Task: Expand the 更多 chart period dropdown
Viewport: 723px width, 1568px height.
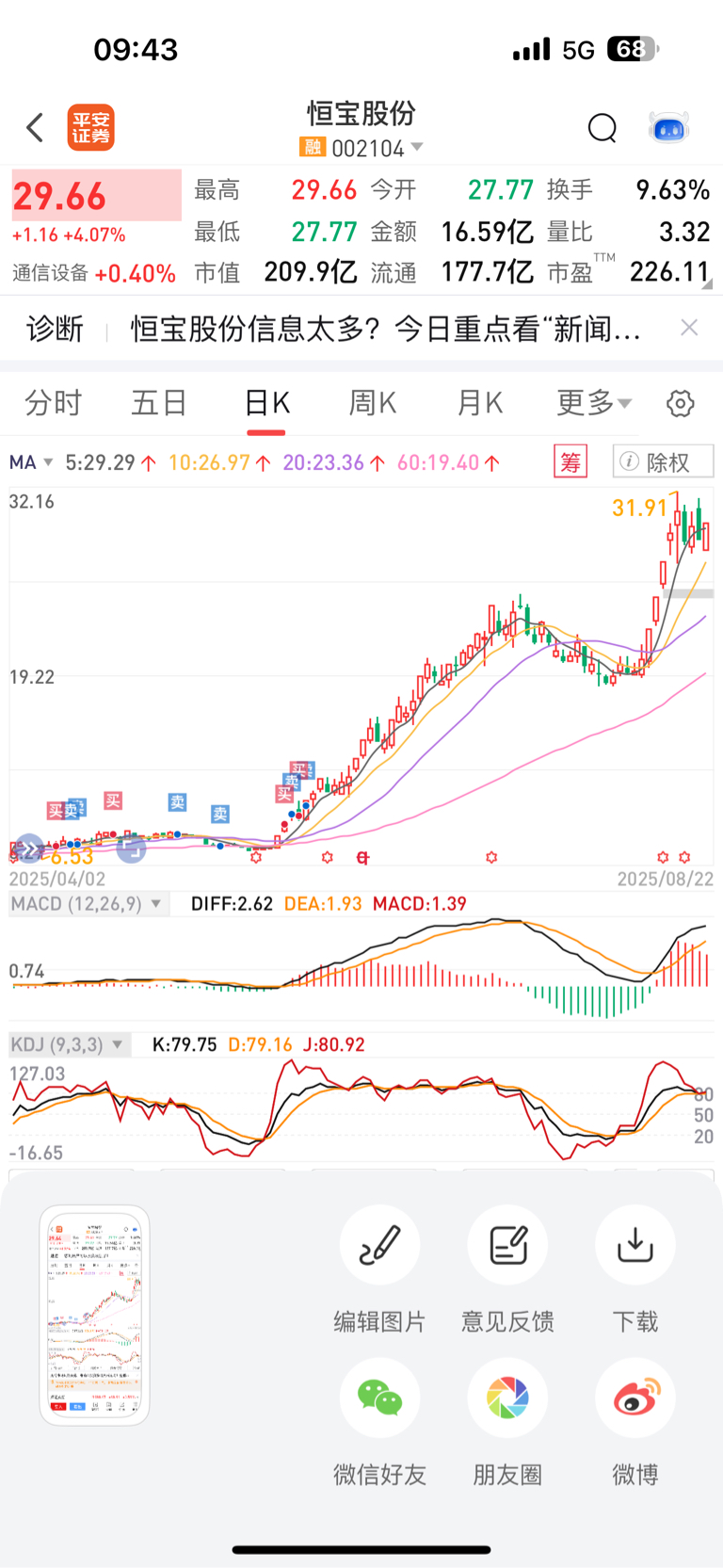Action: (594, 403)
